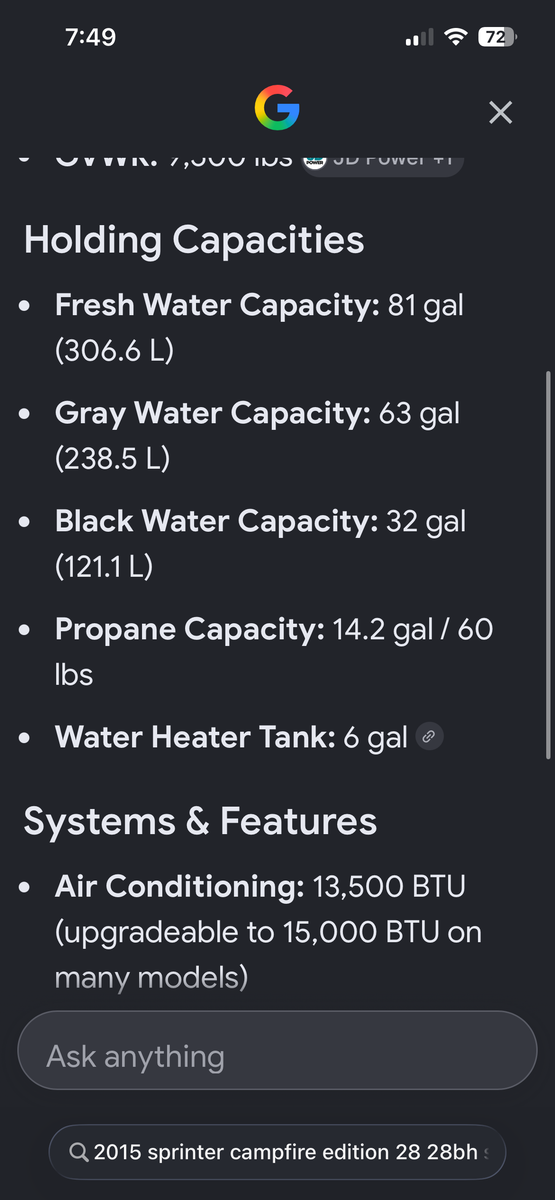555x1200 pixels.
Task: Tap the JD Power source chip
Action: pyautogui.click(x=382, y=160)
